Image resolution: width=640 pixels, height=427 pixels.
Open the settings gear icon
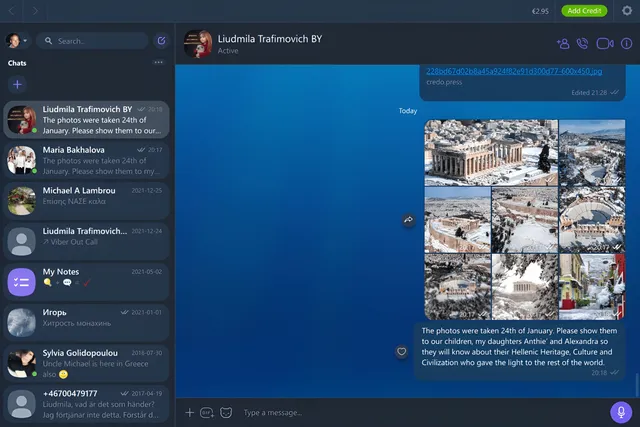tap(627, 10)
